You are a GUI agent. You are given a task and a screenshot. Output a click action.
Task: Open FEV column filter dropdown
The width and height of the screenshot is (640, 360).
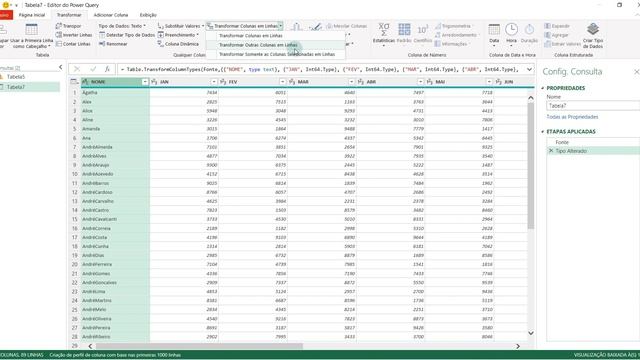click(282, 82)
